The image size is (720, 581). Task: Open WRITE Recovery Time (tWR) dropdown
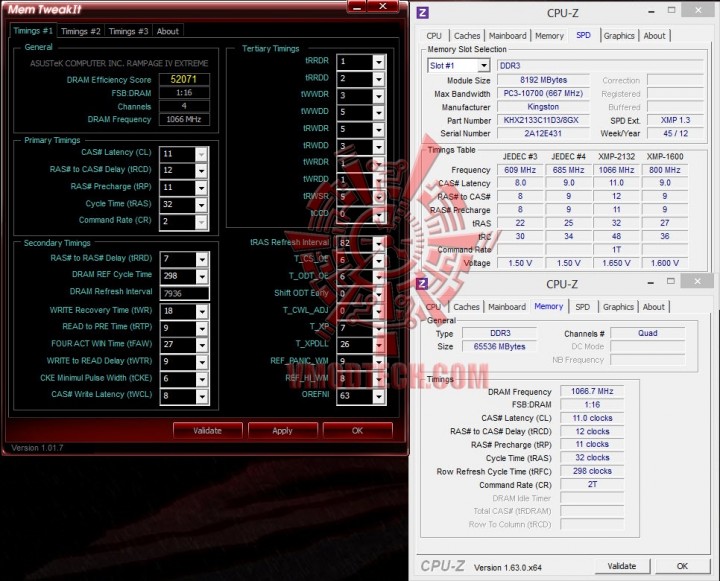(202, 311)
